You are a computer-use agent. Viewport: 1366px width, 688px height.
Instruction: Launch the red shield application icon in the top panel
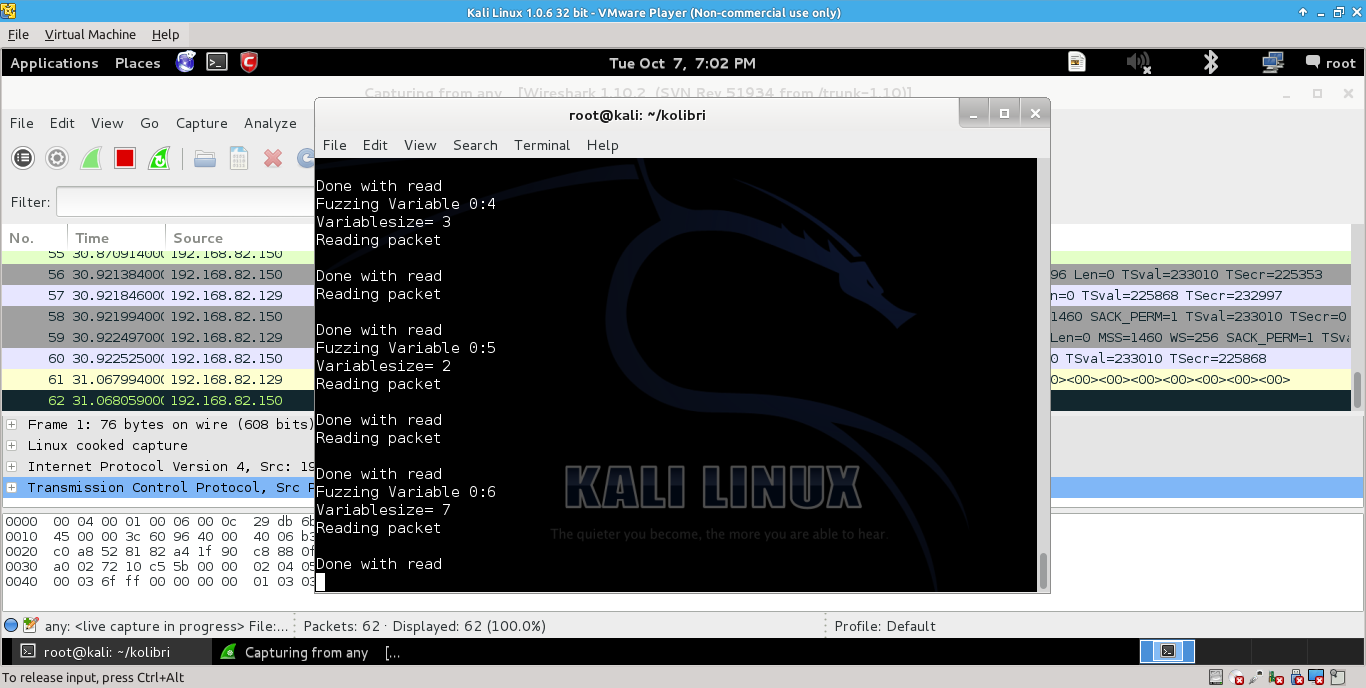coord(249,62)
